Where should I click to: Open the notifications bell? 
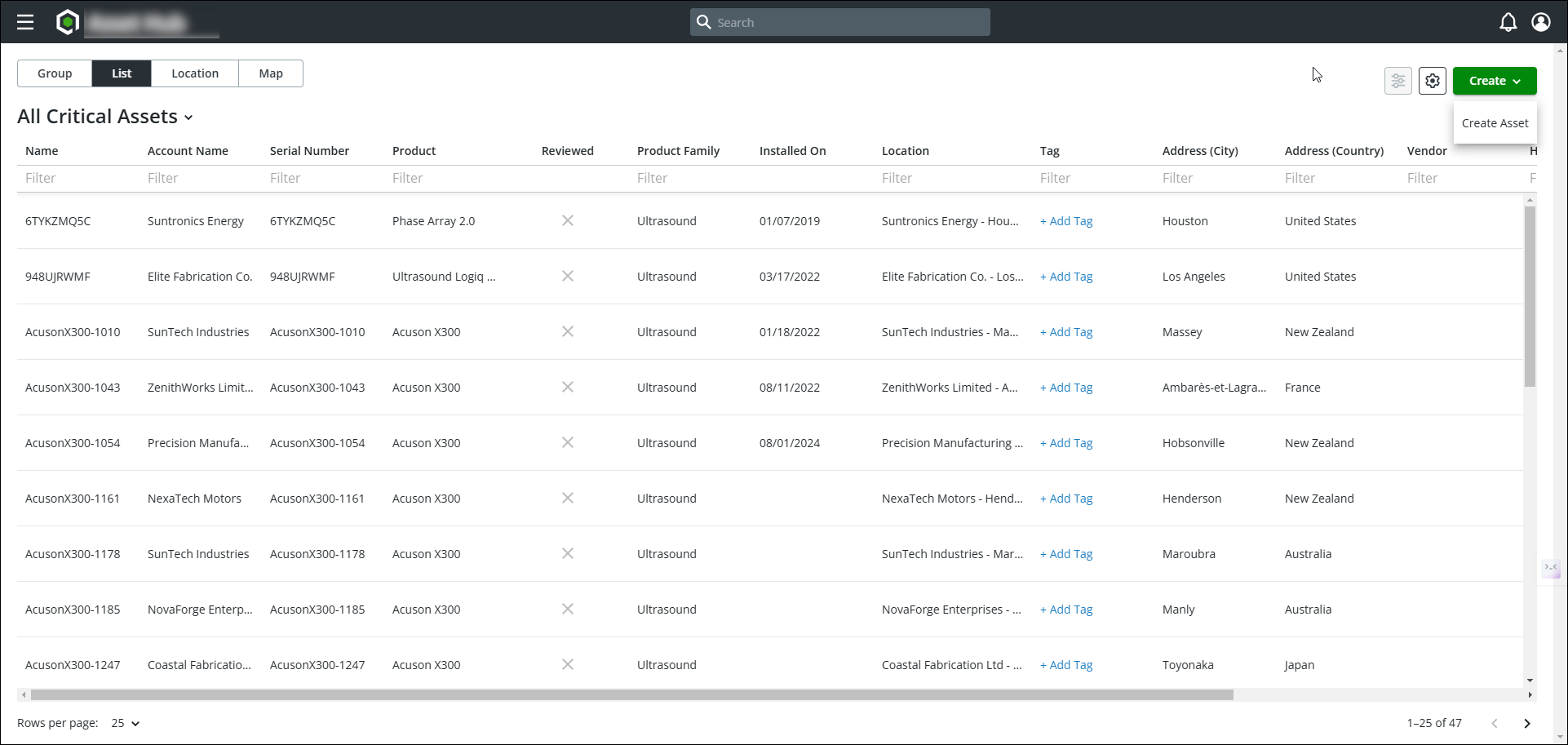(1508, 22)
